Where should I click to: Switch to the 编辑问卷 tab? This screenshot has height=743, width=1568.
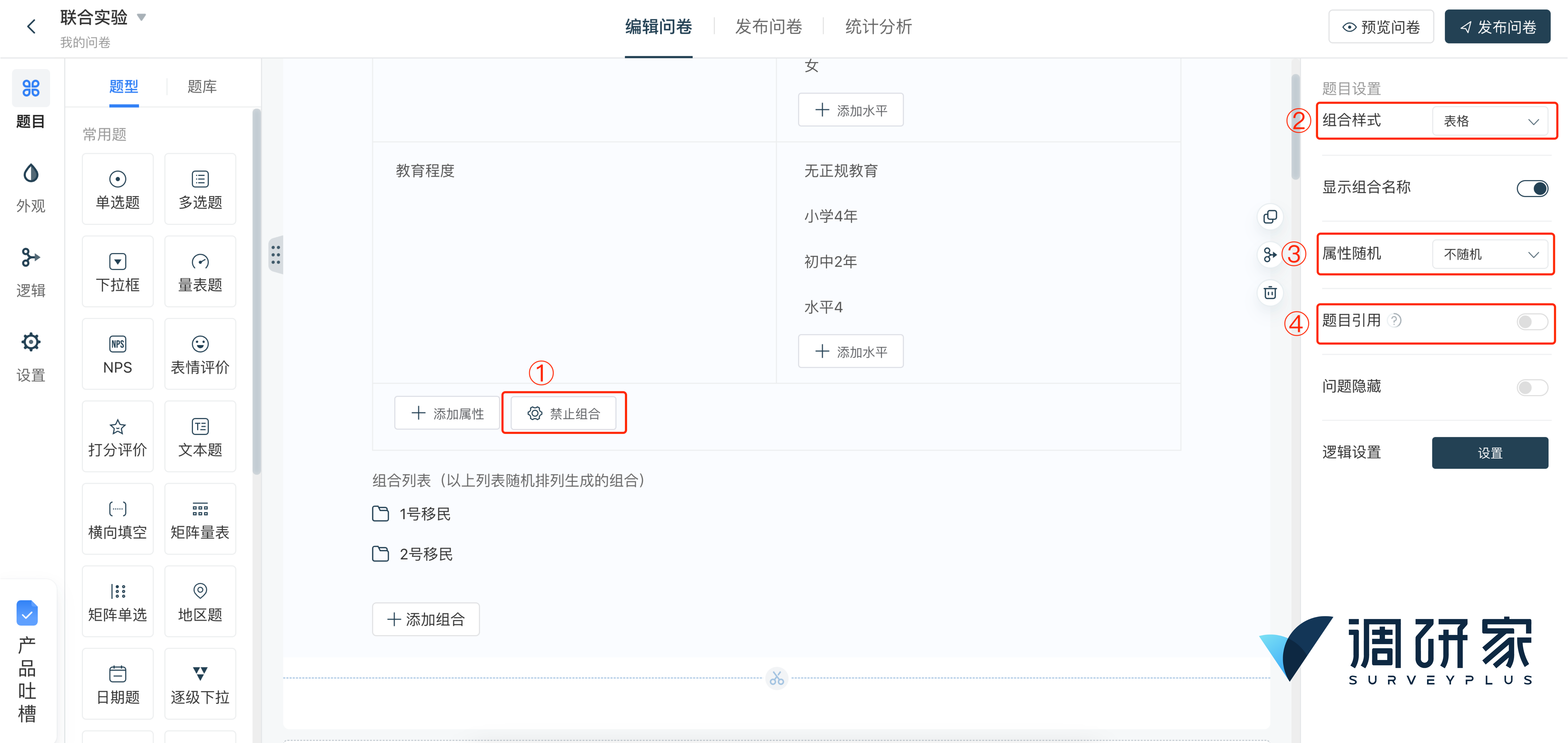(658, 27)
